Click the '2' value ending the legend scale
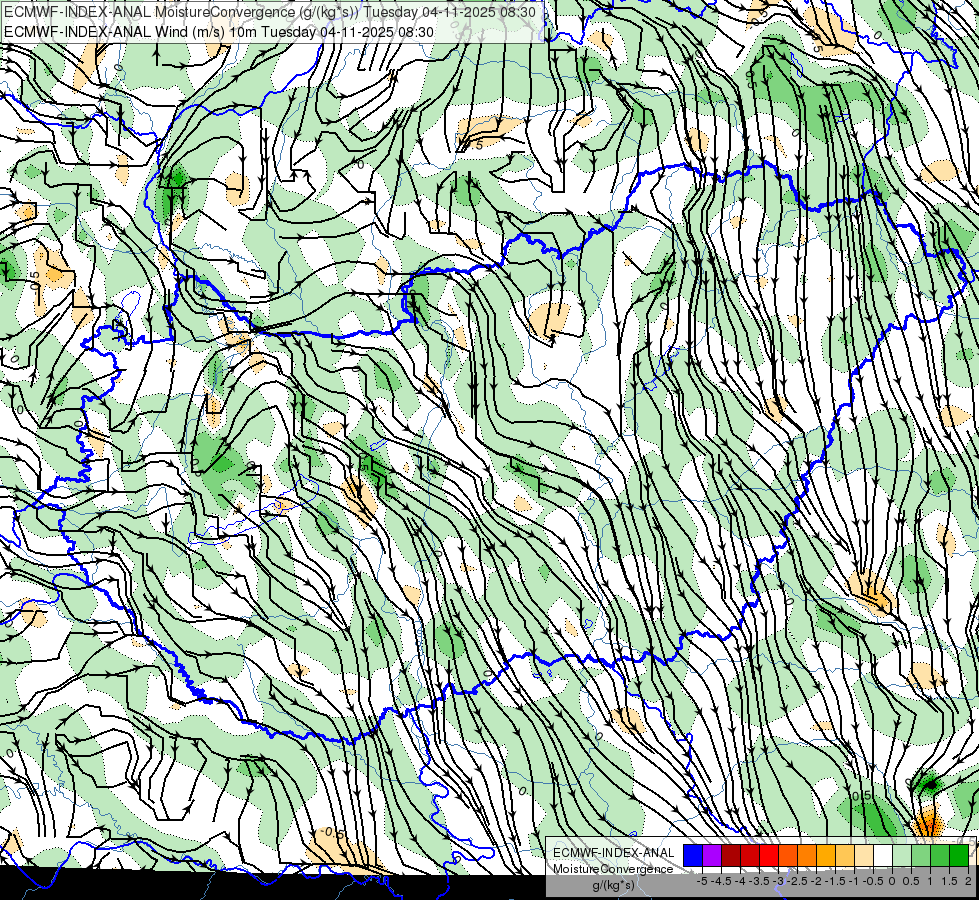 click(968, 881)
